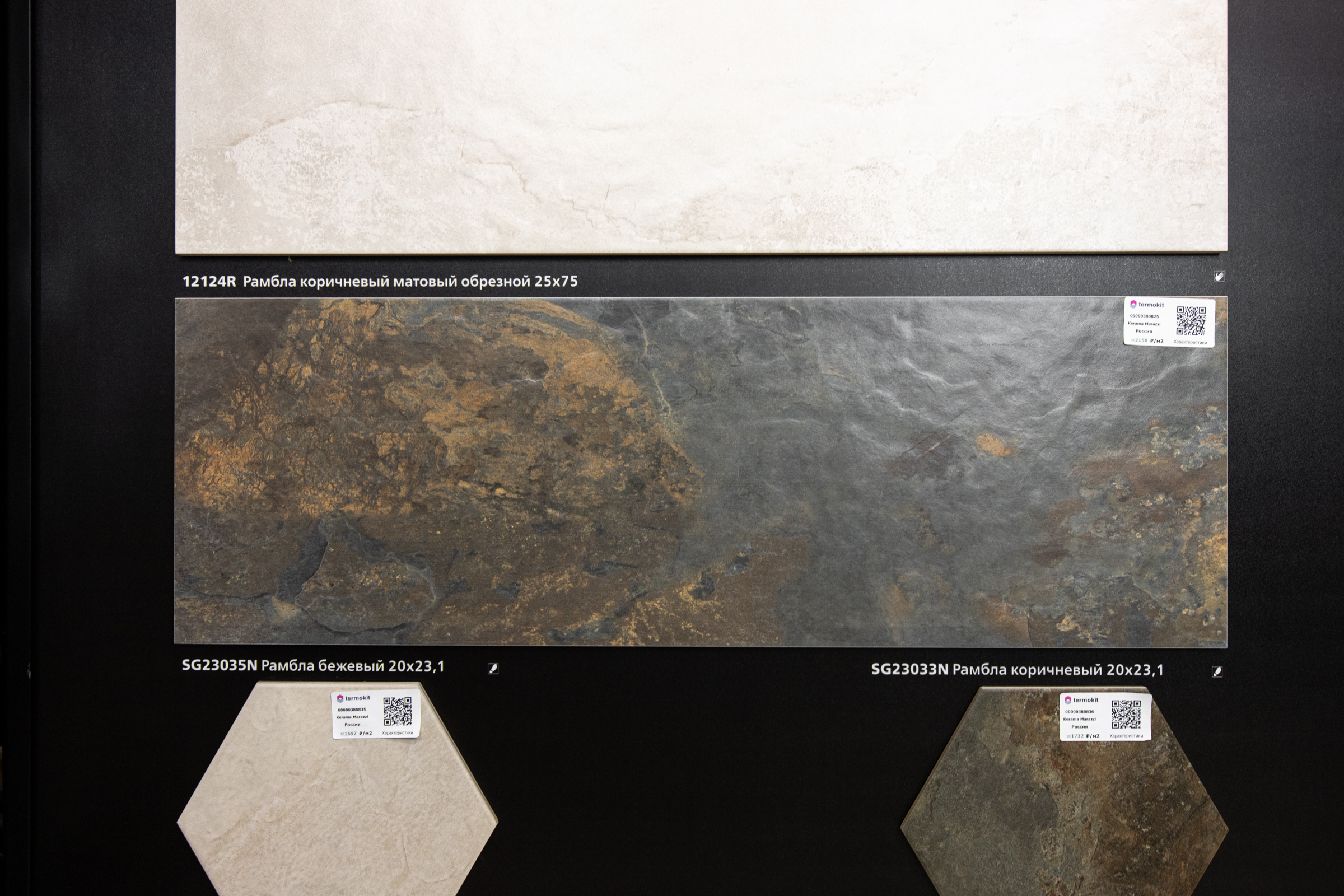
Task: Click the termokit logo on the 1732 ₽/м2 label
Action: pyautogui.click(x=1082, y=701)
